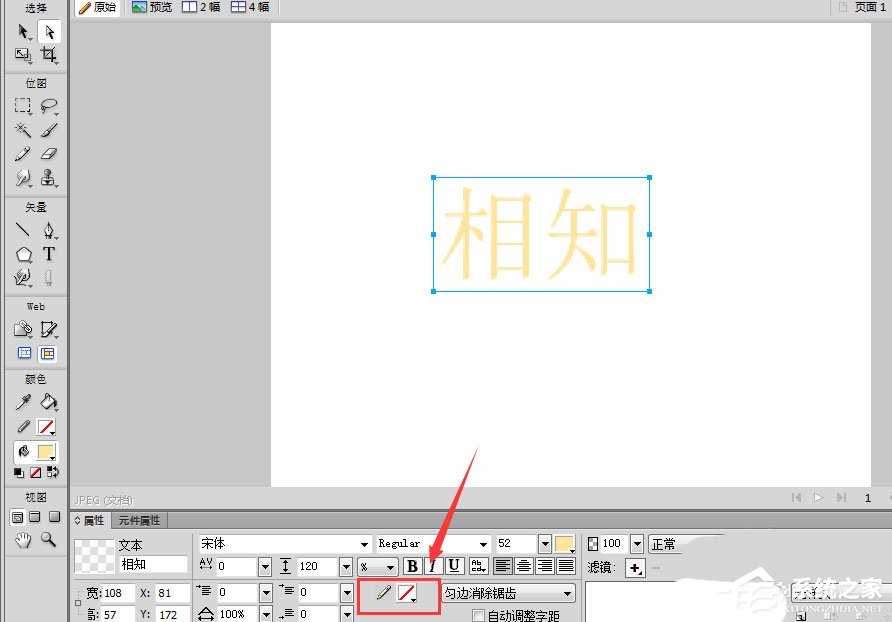
Task: Select the Pen tool
Action: [x=50, y=230]
